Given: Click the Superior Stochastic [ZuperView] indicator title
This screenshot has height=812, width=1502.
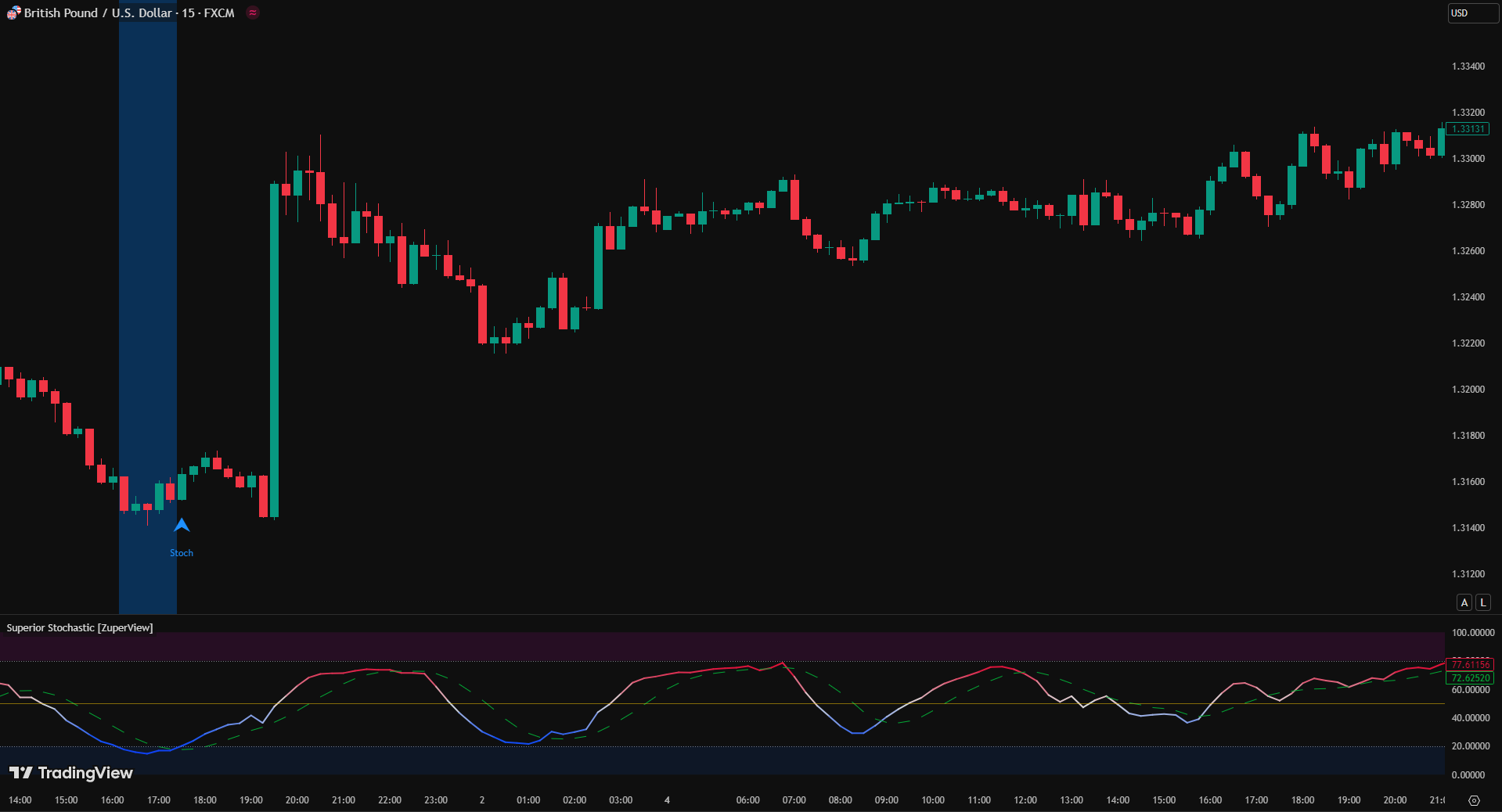Looking at the screenshot, I should tap(80, 628).
